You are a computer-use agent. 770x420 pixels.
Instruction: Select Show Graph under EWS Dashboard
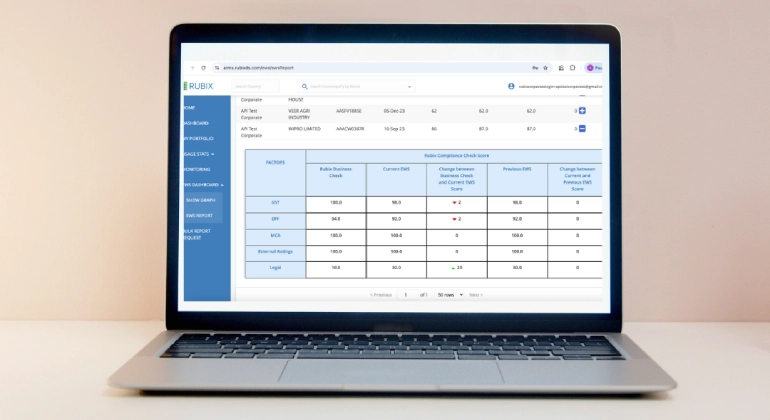(x=201, y=200)
